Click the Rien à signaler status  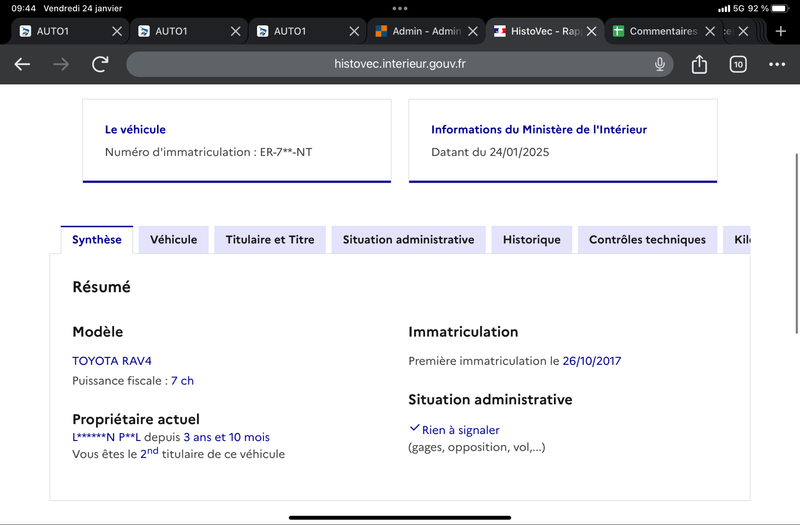coord(461,430)
